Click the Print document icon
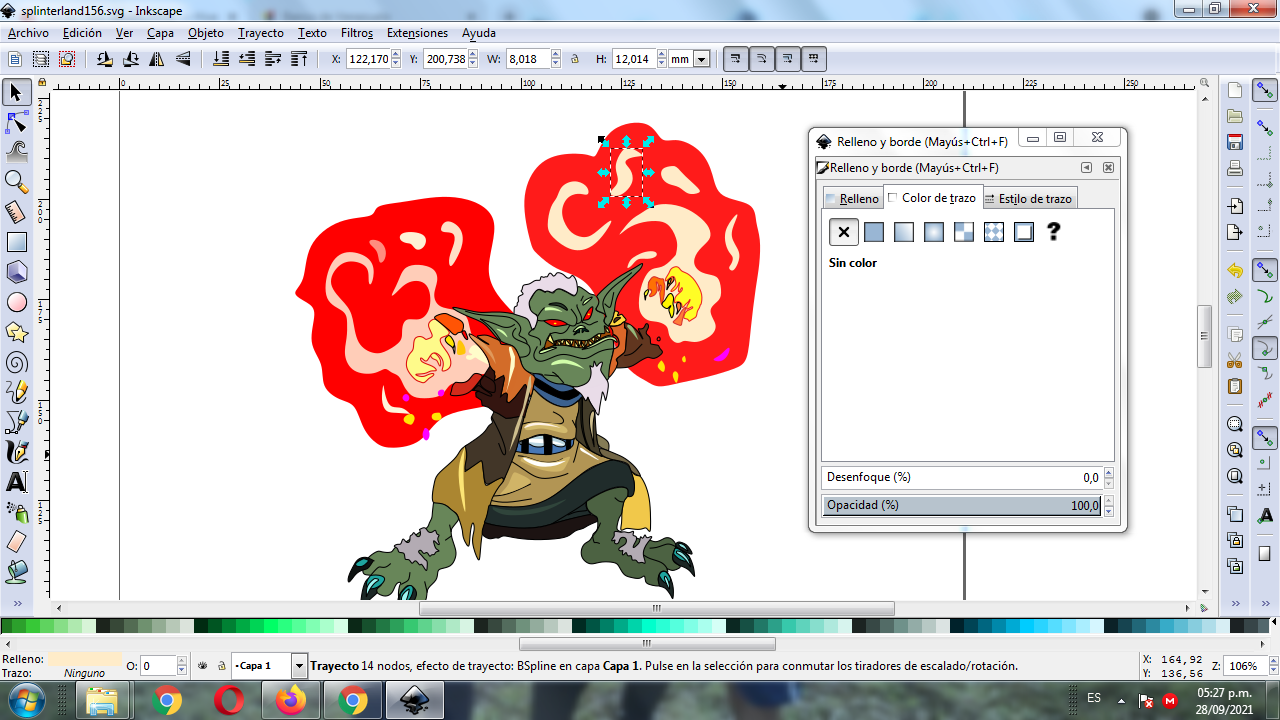1280x720 pixels. tap(1235, 168)
